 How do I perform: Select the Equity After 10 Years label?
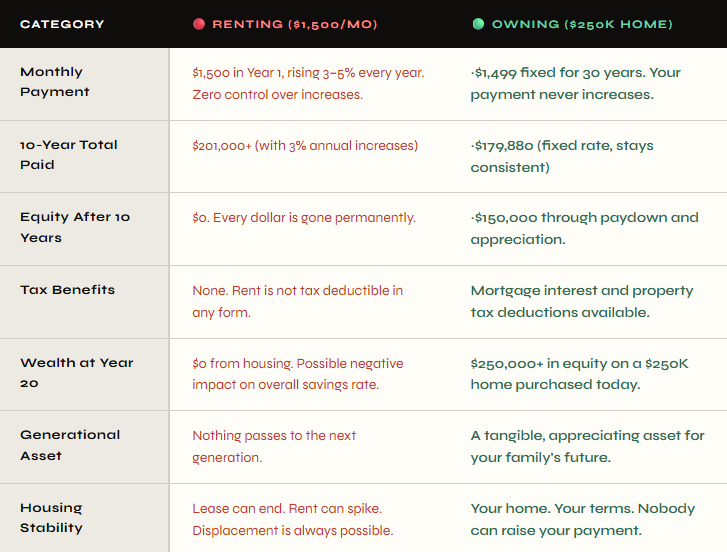[x=74, y=227]
